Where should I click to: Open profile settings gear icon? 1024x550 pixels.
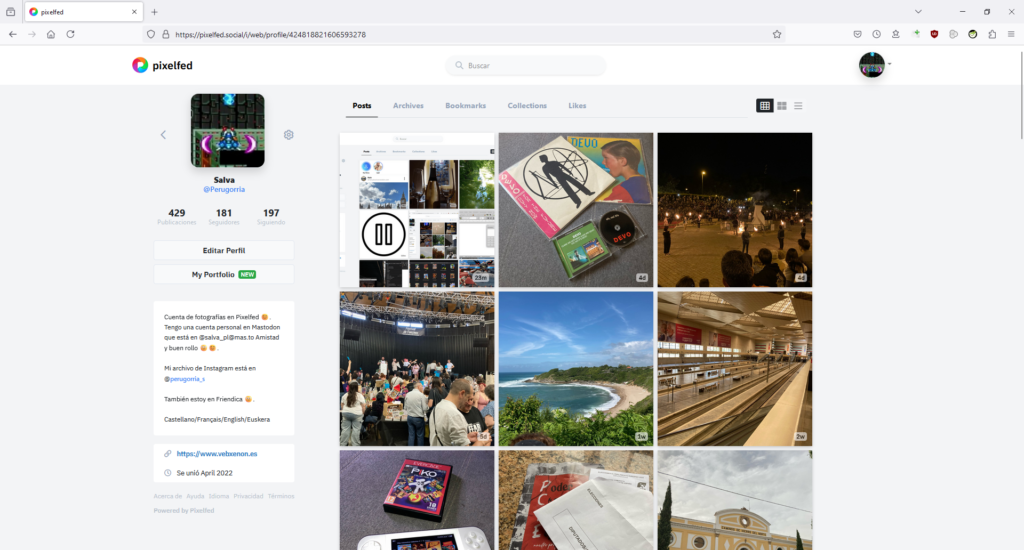[289, 135]
